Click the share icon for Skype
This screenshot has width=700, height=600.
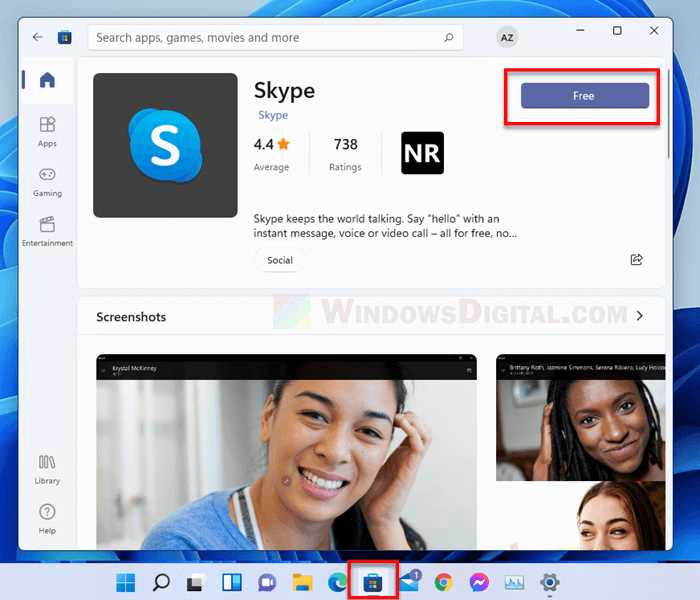click(636, 259)
